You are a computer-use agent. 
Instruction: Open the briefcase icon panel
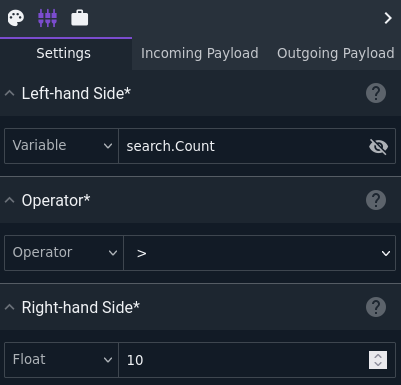point(80,18)
